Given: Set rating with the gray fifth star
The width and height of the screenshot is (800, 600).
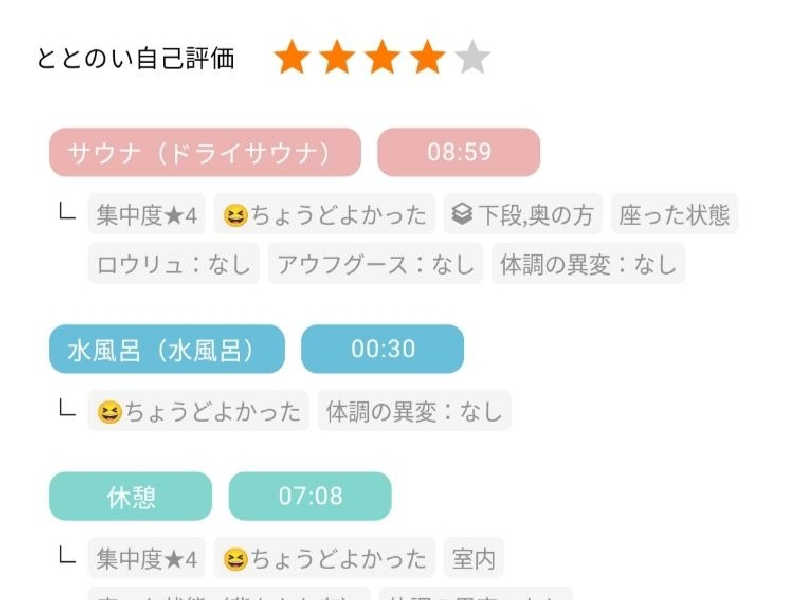Looking at the screenshot, I should [x=472, y=57].
